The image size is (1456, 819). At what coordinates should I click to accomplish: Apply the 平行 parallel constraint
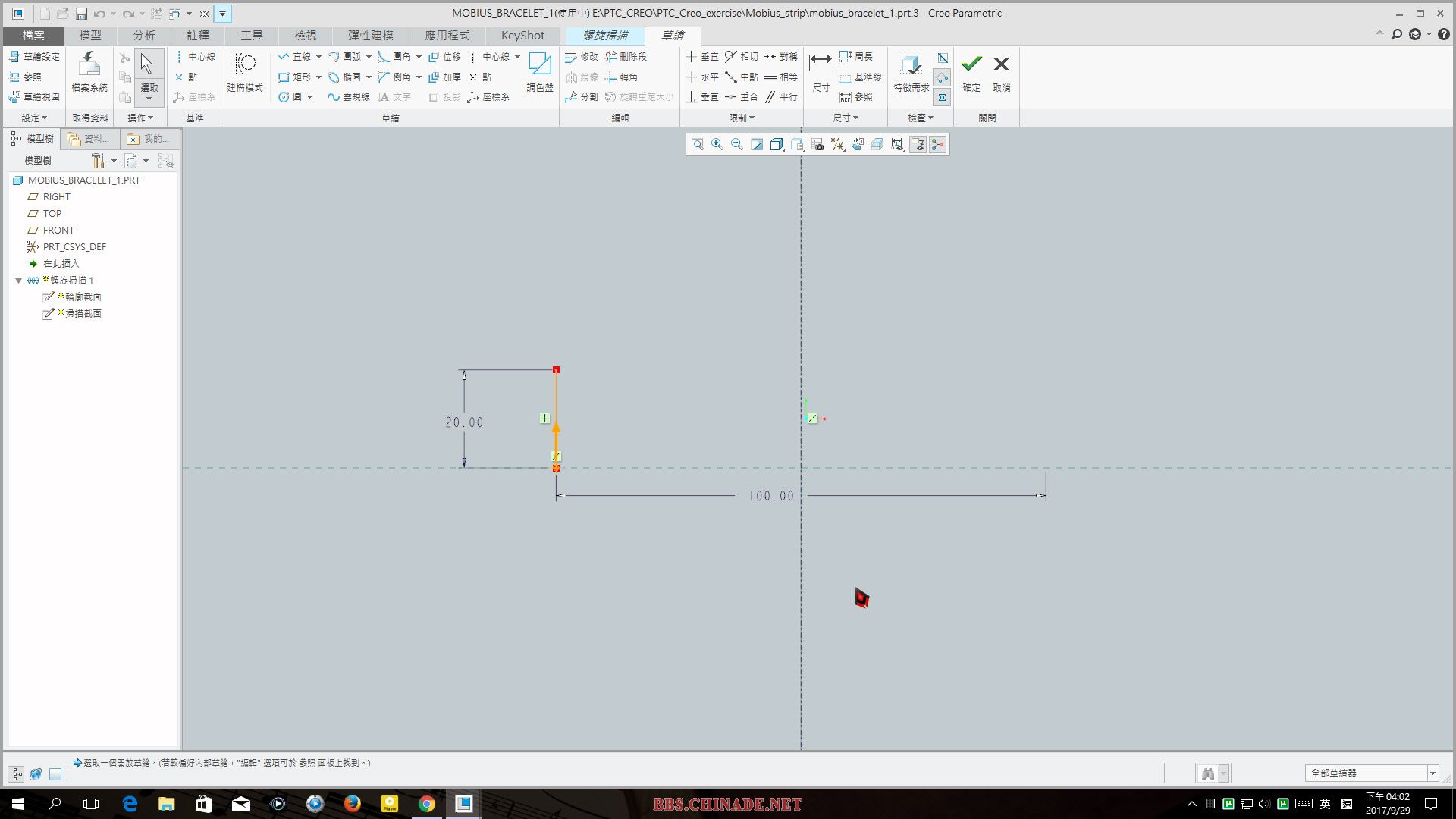coord(781,97)
